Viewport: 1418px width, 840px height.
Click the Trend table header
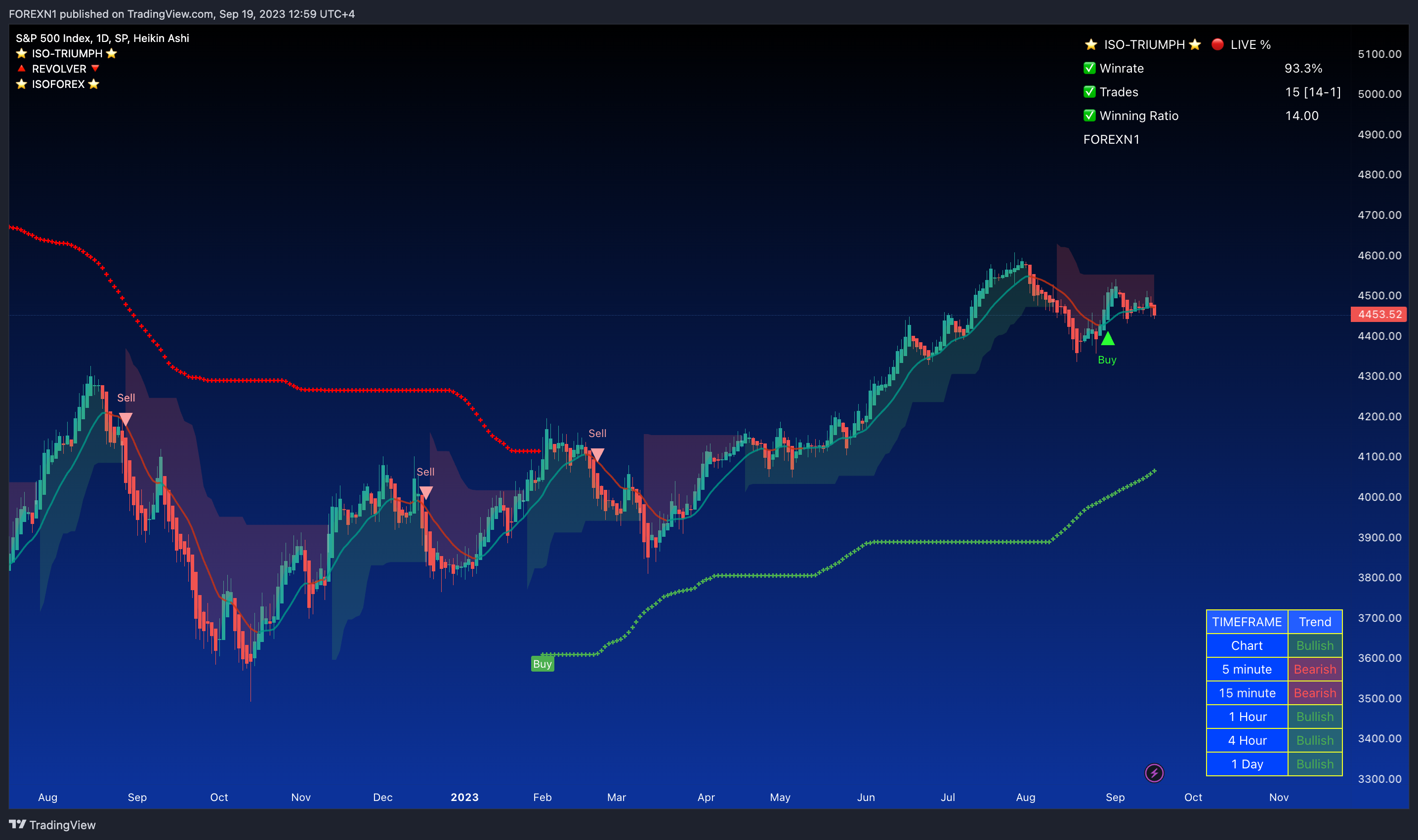pyautogui.click(x=1315, y=622)
